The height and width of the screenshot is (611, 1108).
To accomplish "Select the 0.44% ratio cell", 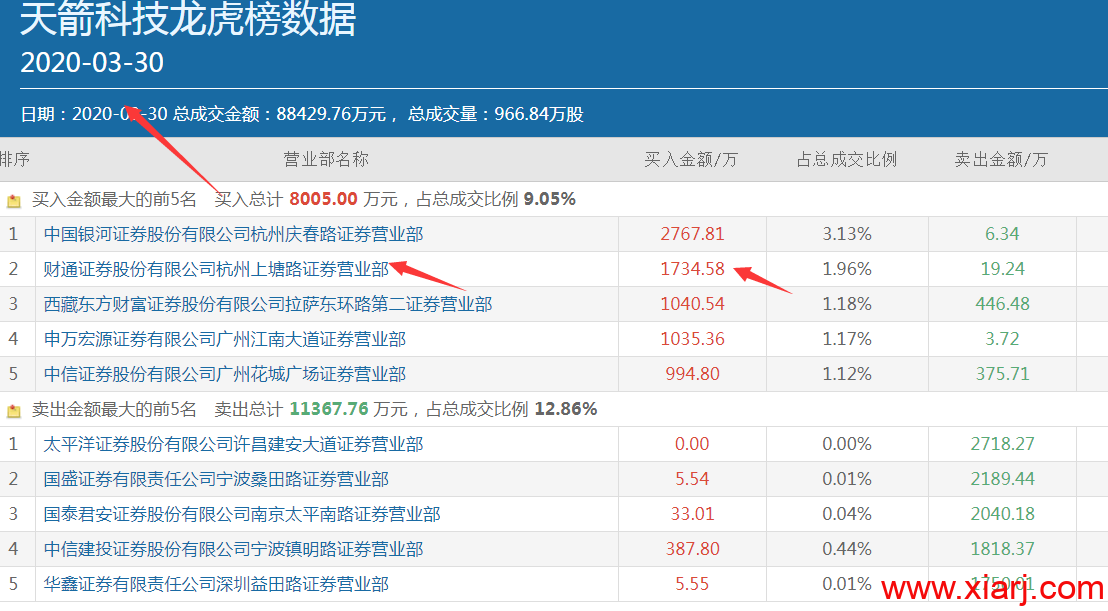I will (847, 549).
